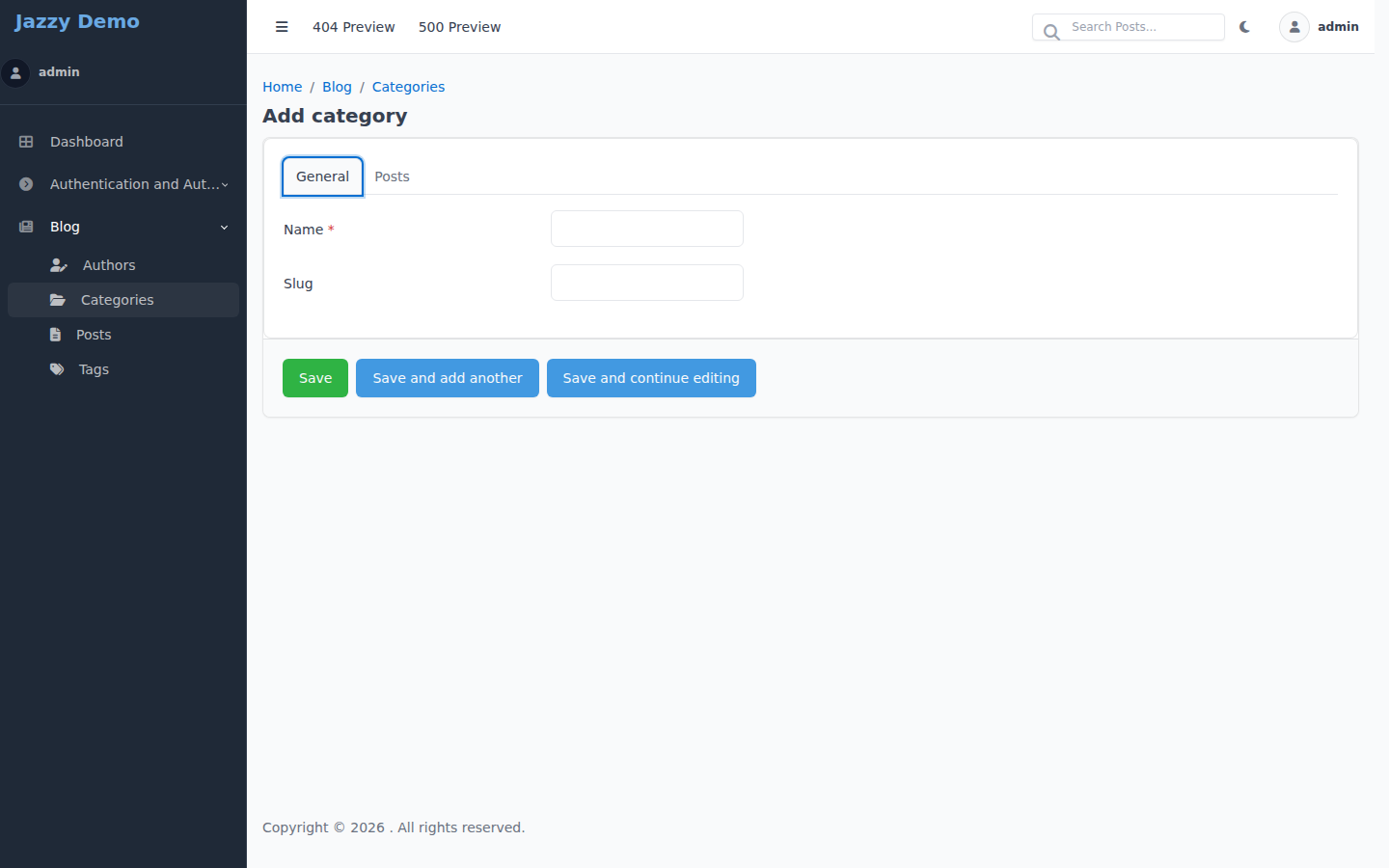Open Posts in the sidebar
The image size is (1389, 868).
[123, 335]
